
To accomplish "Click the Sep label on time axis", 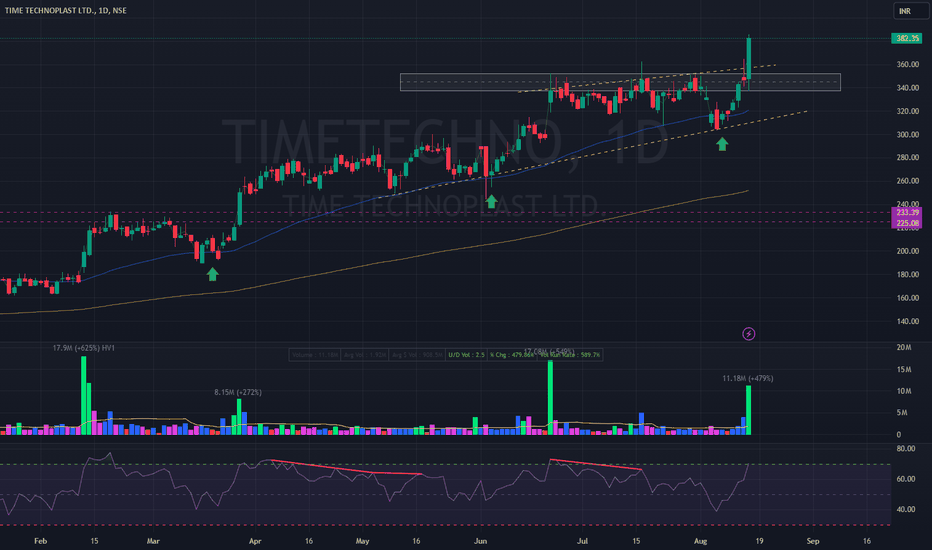I will [x=813, y=541].
